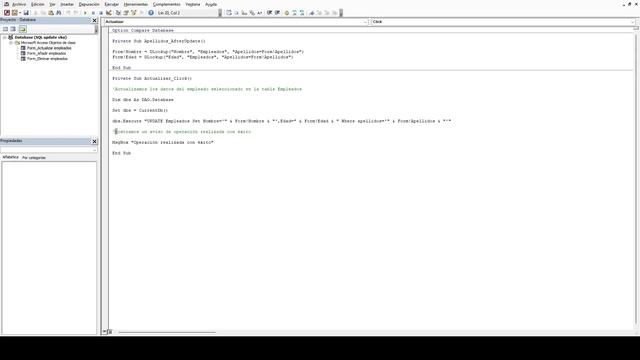Open the Insertar menu
The image size is (640, 360).
point(67,4)
